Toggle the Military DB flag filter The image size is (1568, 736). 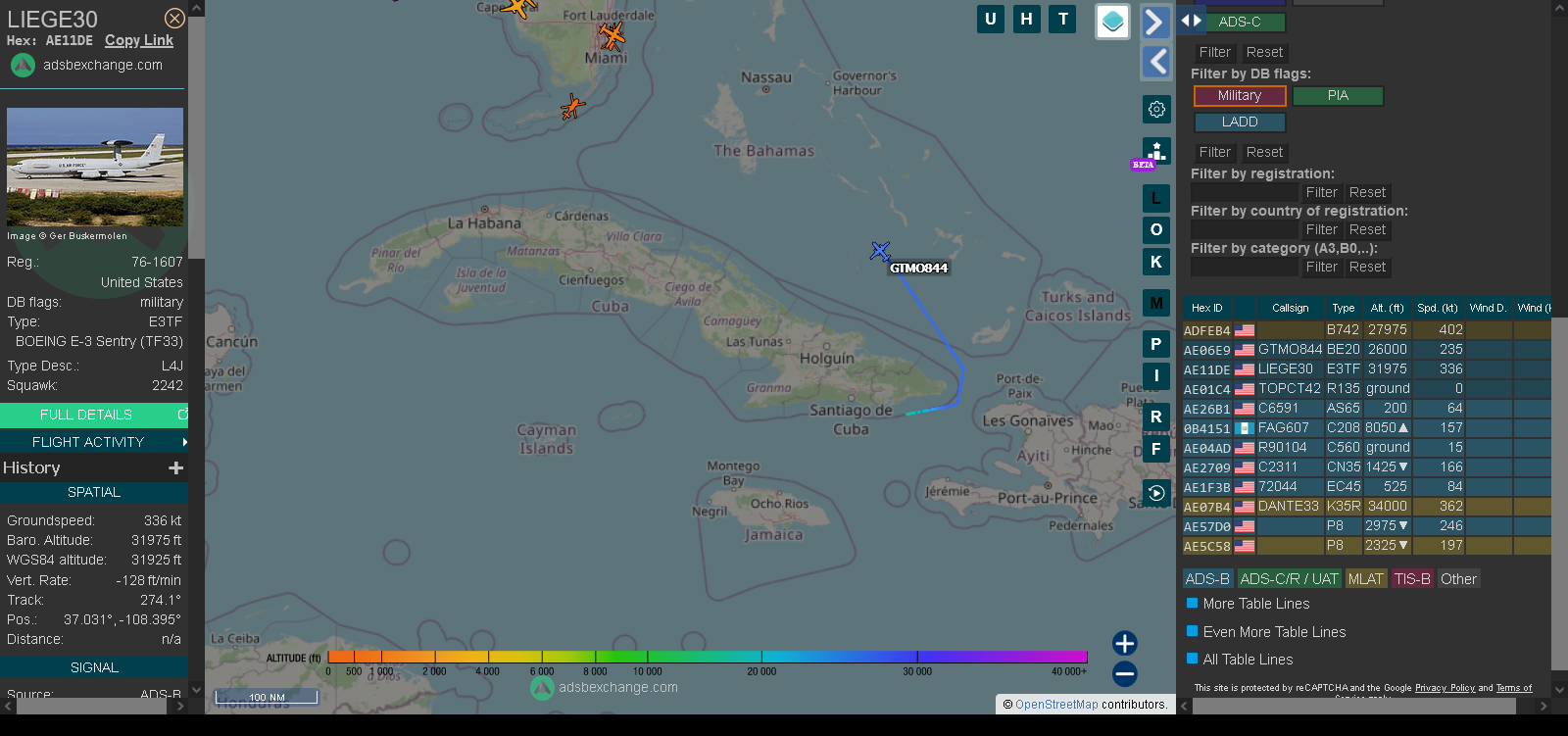click(x=1240, y=95)
